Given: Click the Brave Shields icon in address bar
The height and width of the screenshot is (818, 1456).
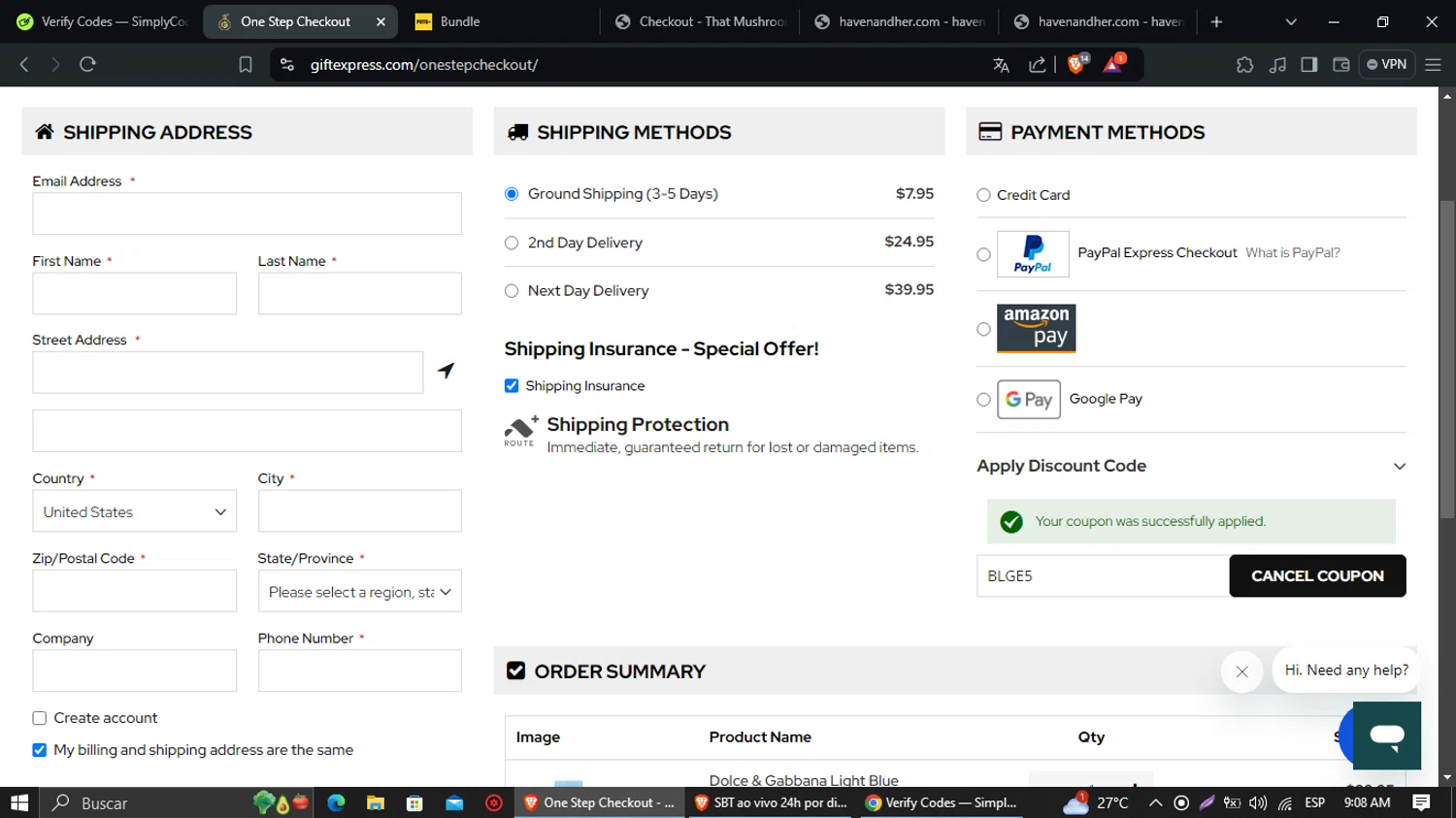Looking at the screenshot, I should [1075, 64].
